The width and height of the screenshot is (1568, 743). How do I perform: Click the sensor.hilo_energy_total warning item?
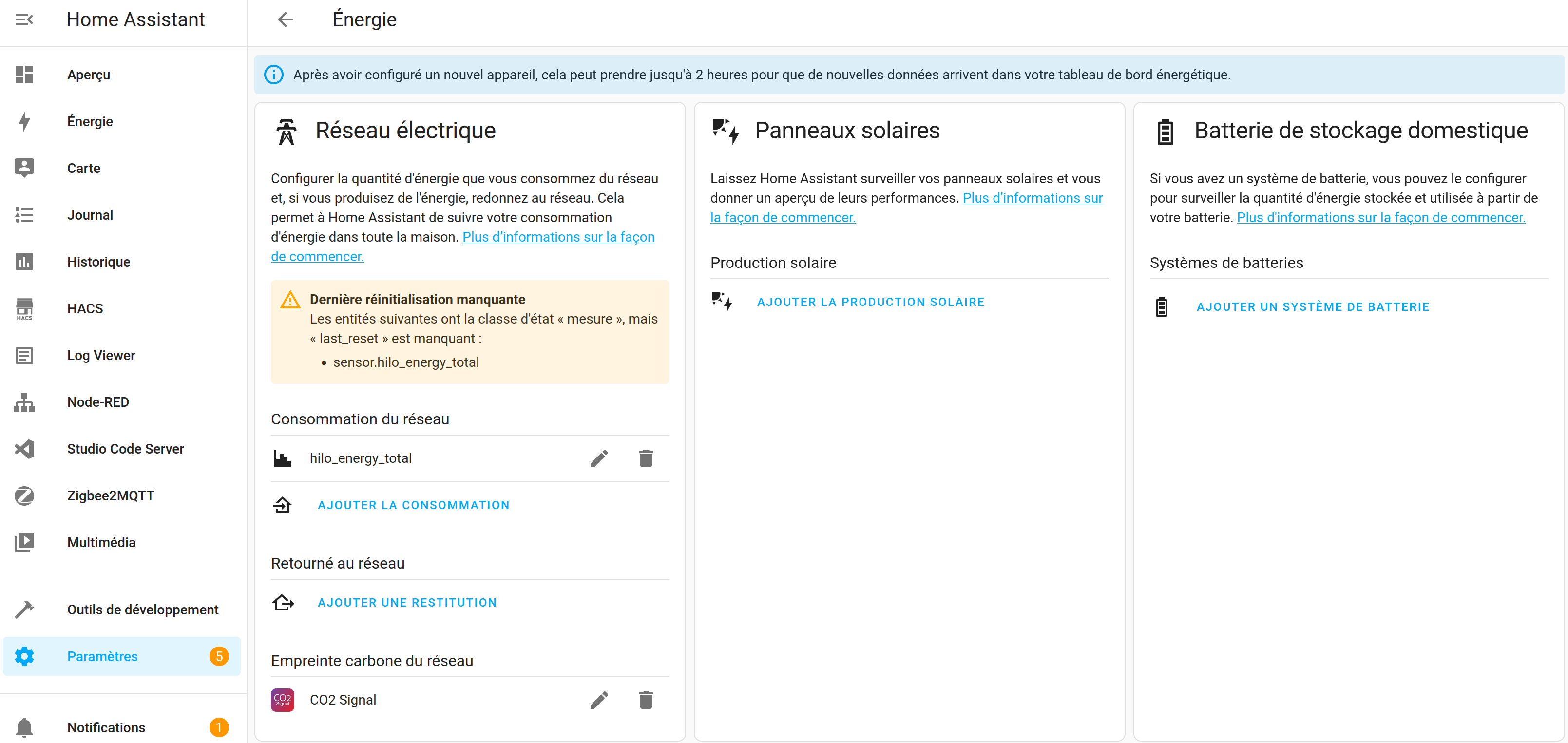(x=406, y=362)
